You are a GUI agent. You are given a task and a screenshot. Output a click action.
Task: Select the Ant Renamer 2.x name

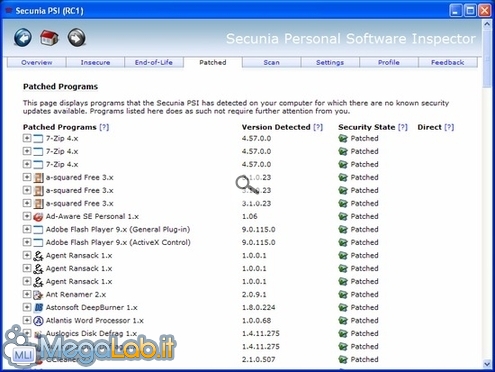tap(76, 294)
